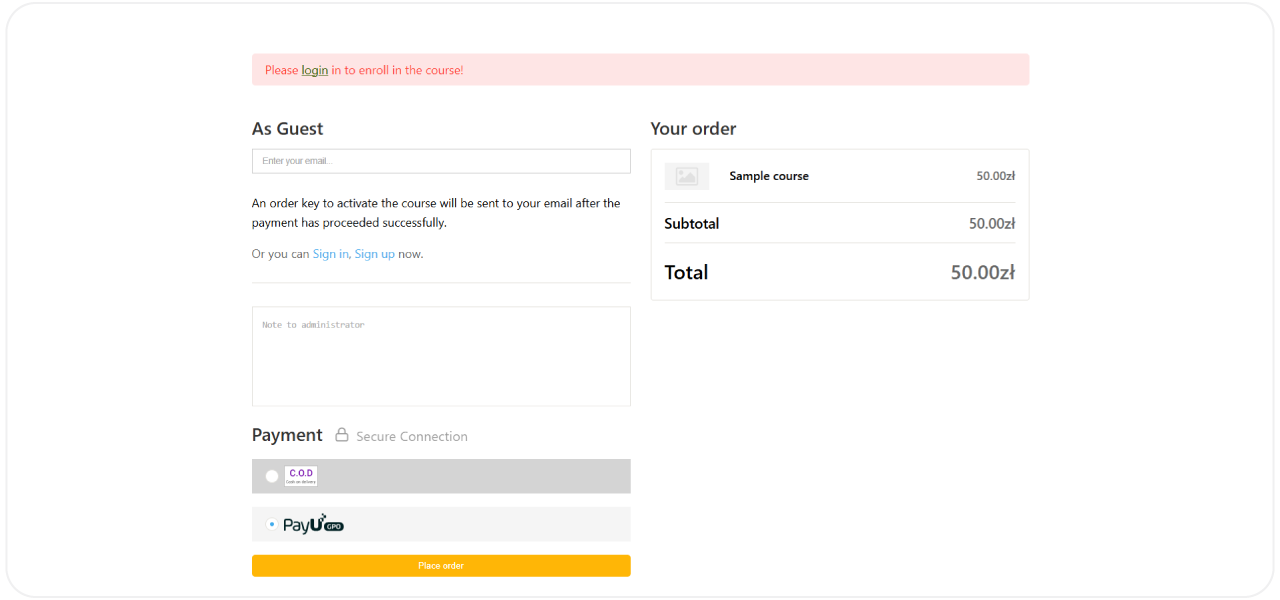Open the Sign in link

tap(330, 254)
